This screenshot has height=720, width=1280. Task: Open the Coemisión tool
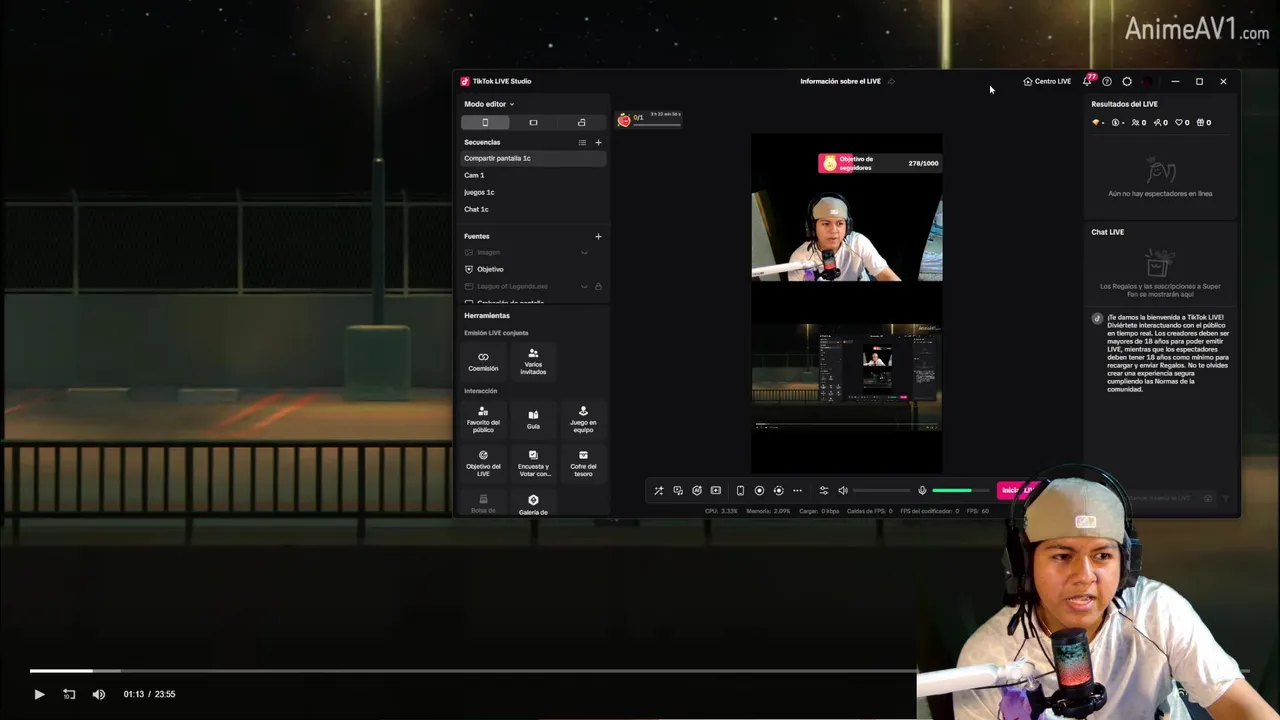(x=483, y=361)
